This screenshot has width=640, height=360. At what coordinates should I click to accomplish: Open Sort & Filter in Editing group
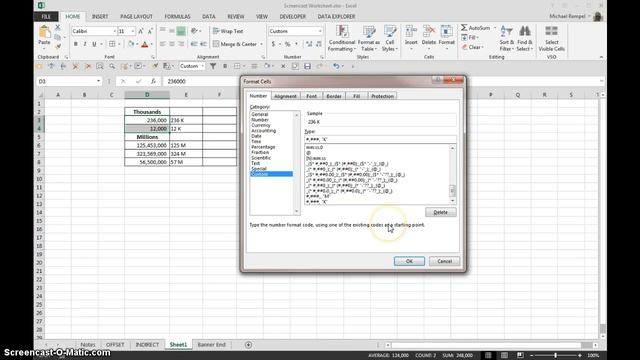pyautogui.click(x=507, y=38)
